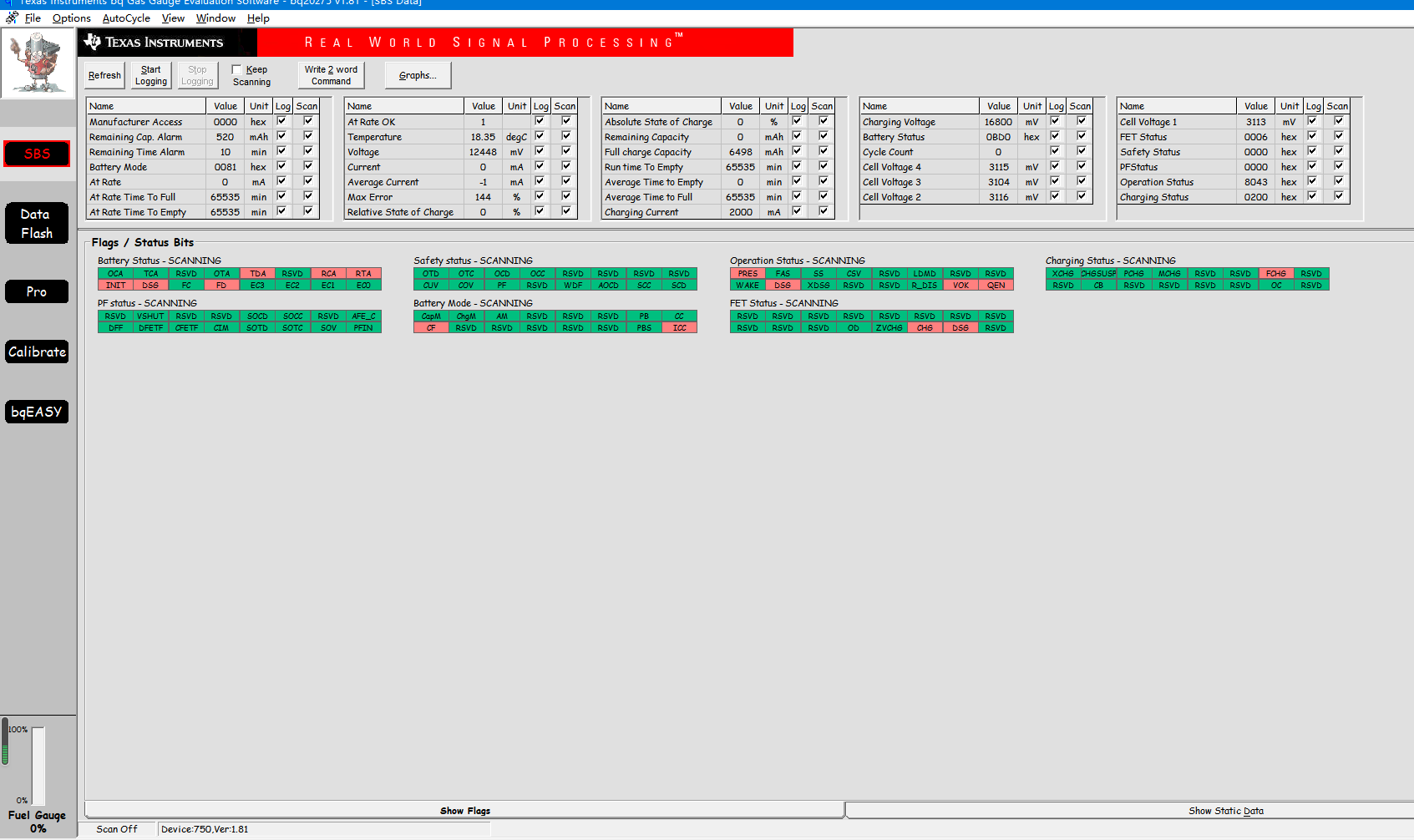
Task: Click the red TDA flag bit
Action: coord(257,274)
